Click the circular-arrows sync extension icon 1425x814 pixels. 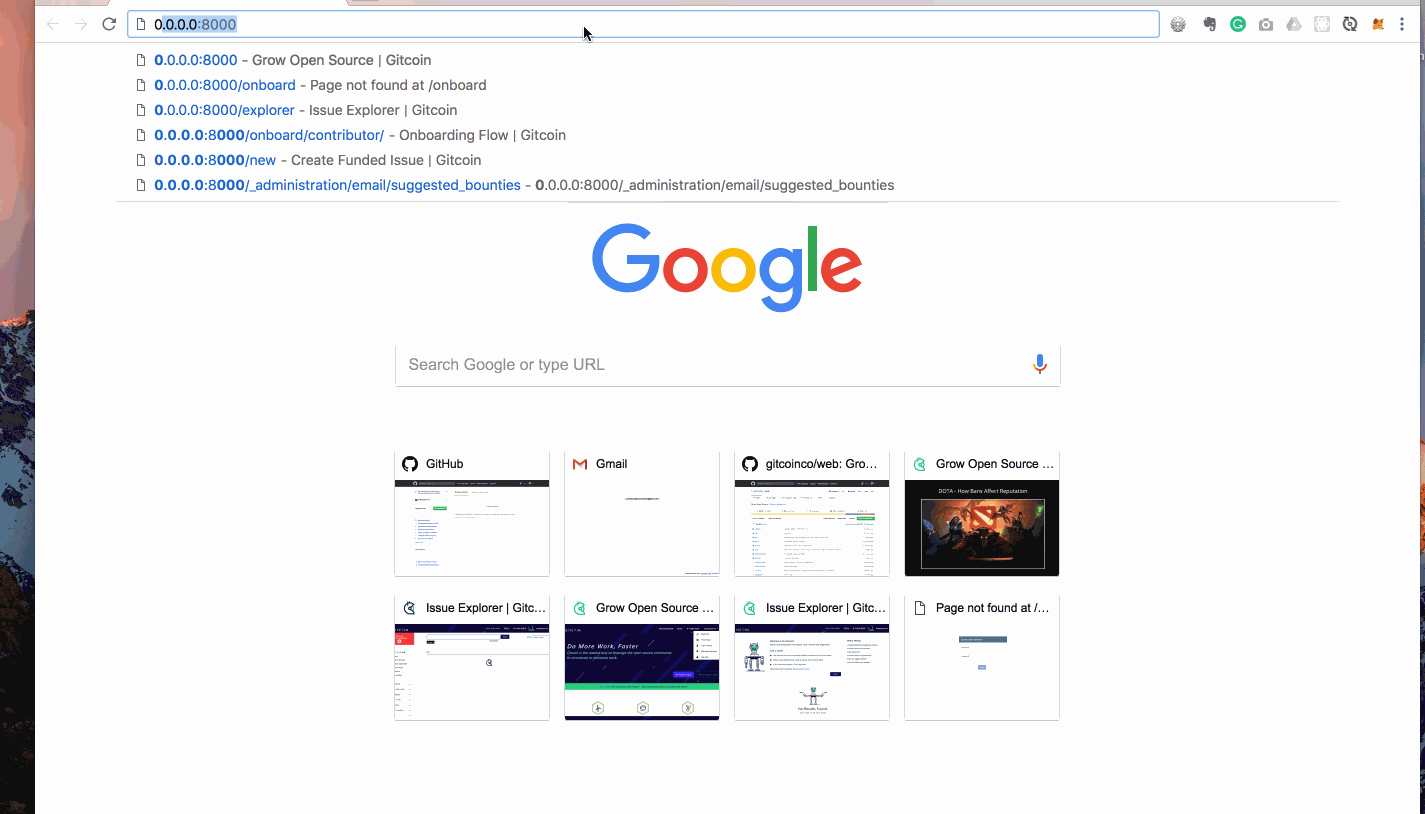point(1350,24)
